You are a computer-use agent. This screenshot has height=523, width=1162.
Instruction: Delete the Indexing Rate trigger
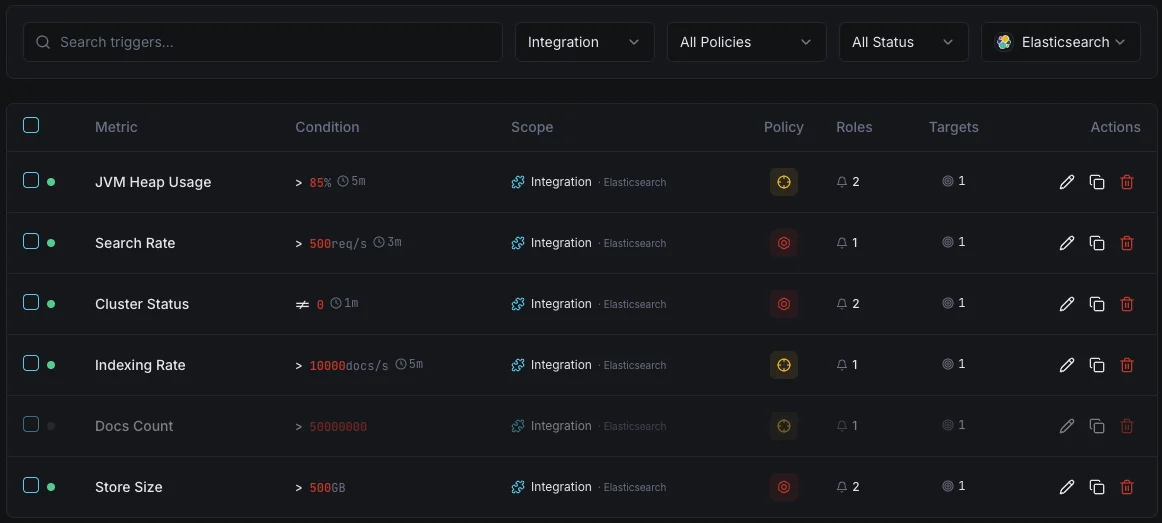point(1126,365)
